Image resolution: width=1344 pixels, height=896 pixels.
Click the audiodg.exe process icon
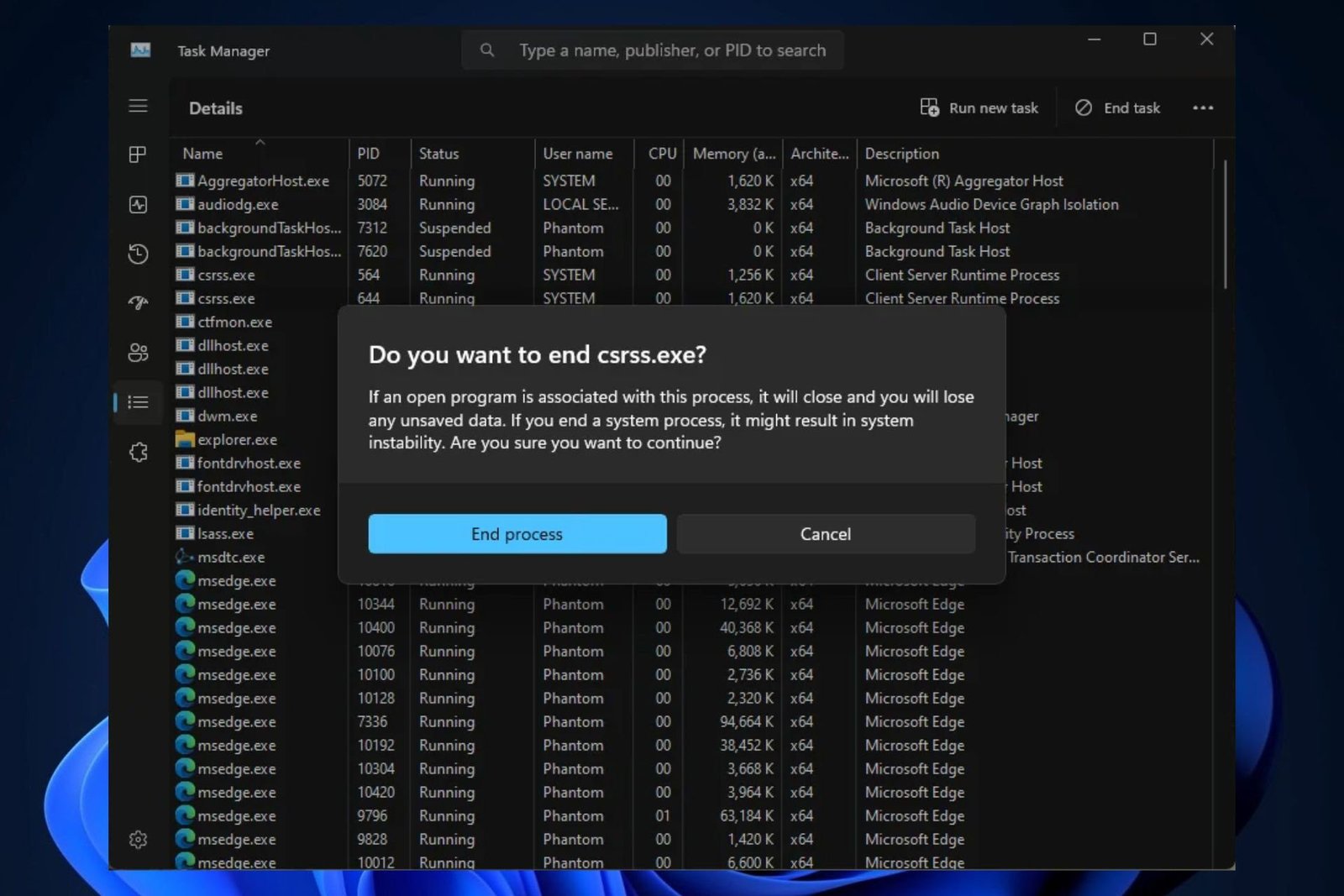pyautogui.click(x=185, y=204)
